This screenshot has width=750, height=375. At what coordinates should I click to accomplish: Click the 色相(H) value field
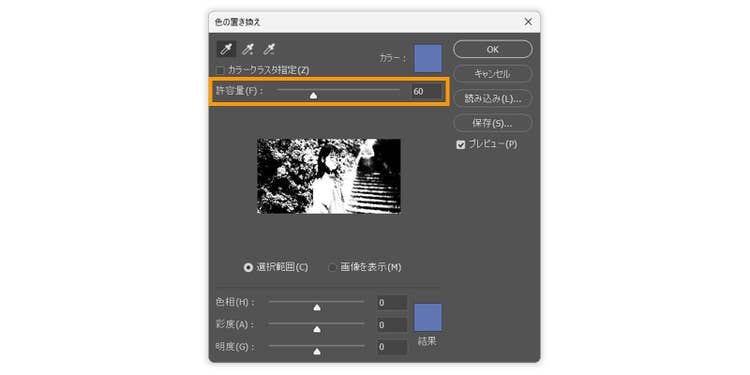pos(392,303)
